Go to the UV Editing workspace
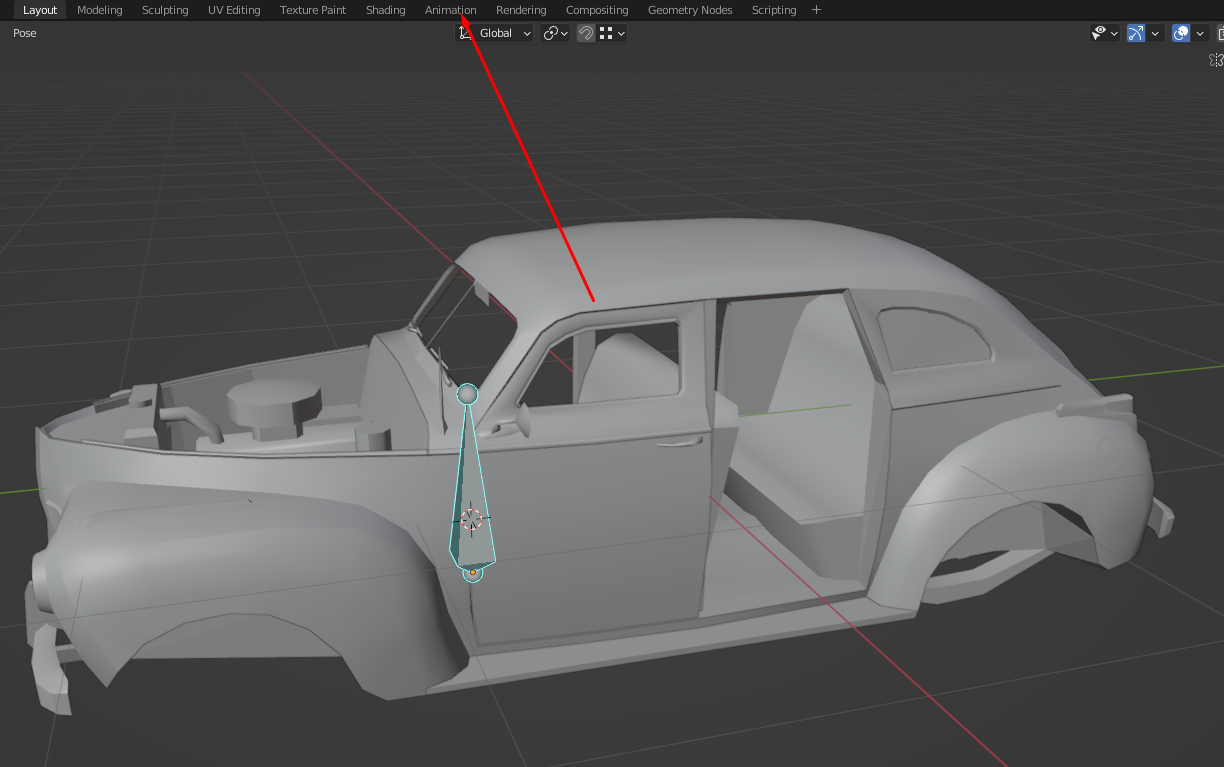This screenshot has height=767, width=1224. tap(234, 10)
